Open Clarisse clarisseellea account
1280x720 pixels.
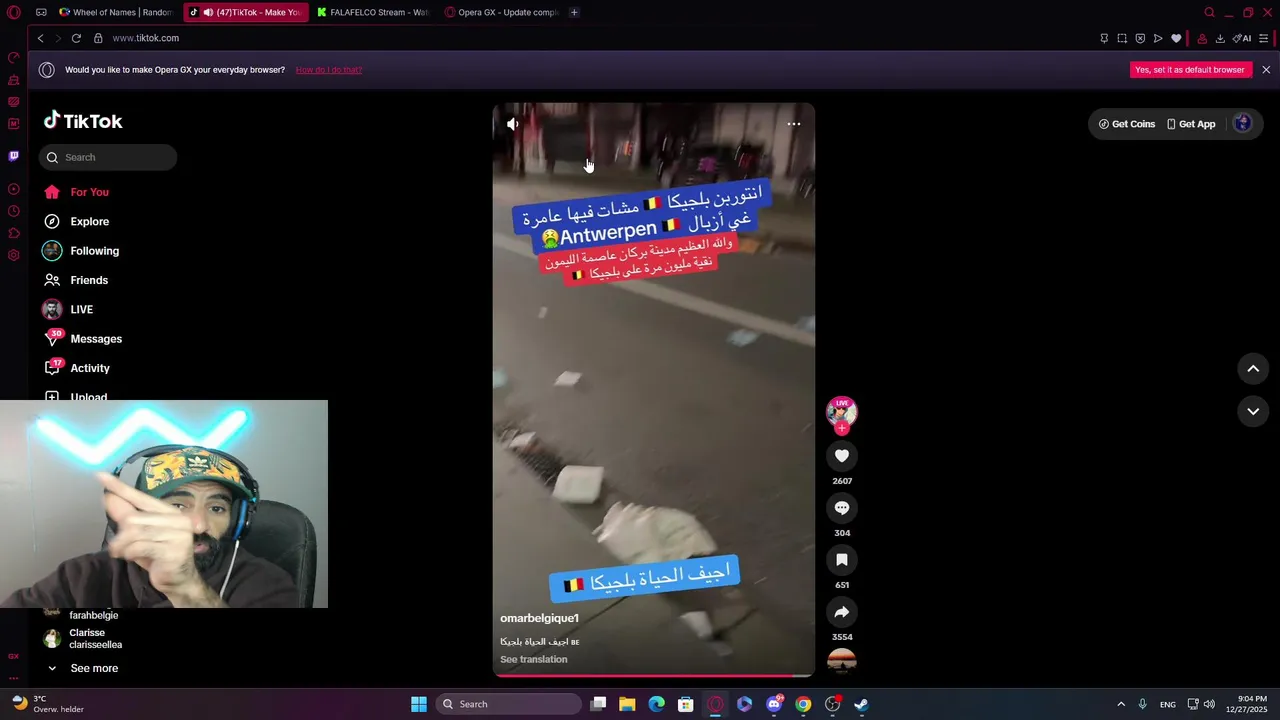83,639
